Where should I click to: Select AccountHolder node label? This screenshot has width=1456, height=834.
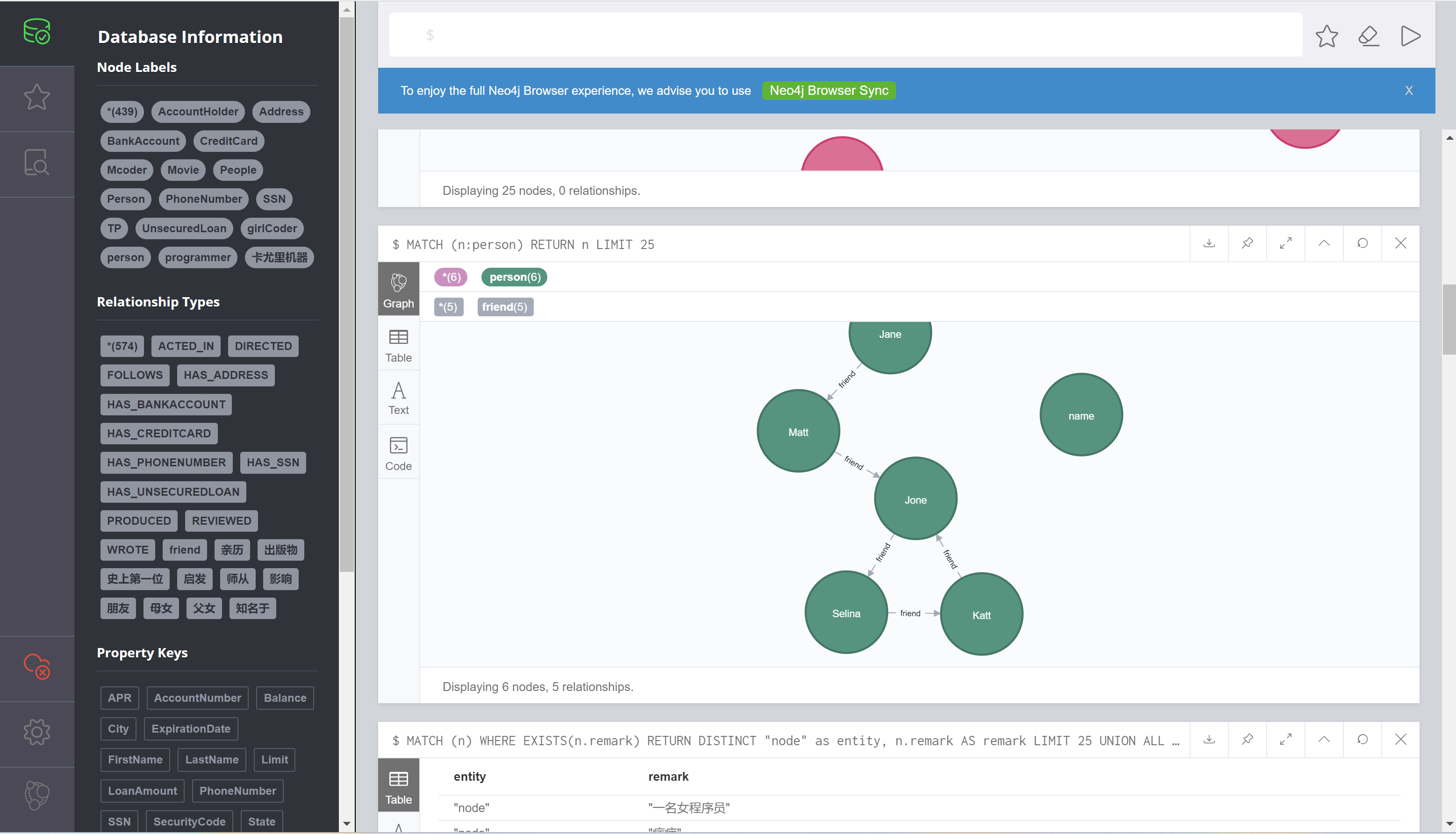[198, 112]
